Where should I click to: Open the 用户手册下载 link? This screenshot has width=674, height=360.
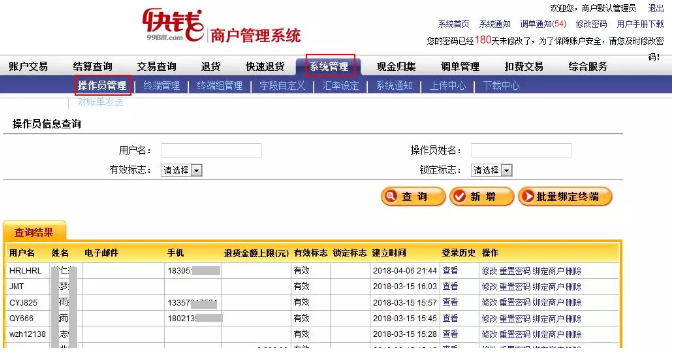tap(640, 24)
